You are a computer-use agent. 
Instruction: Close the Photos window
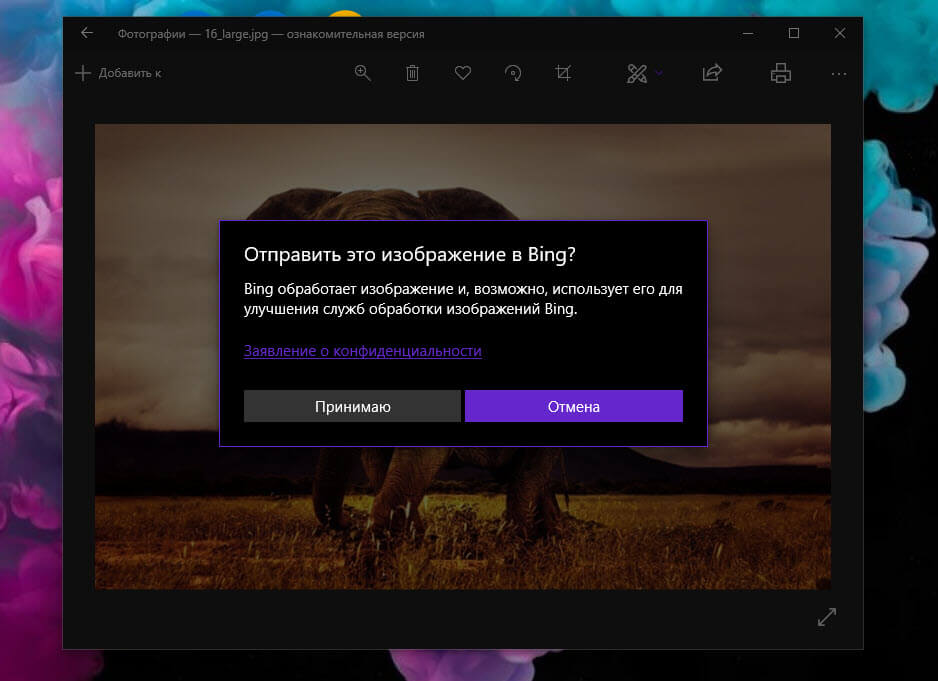[x=840, y=34]
